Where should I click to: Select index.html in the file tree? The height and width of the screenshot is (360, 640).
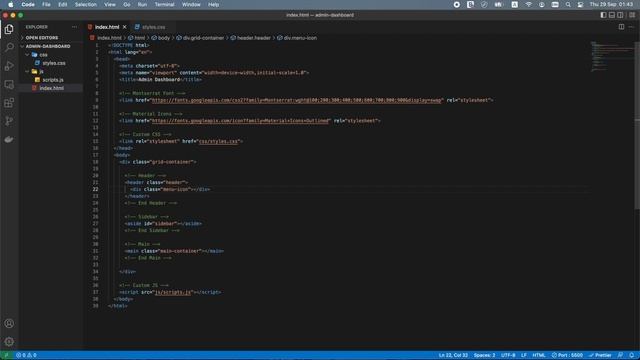click(51, 88)
